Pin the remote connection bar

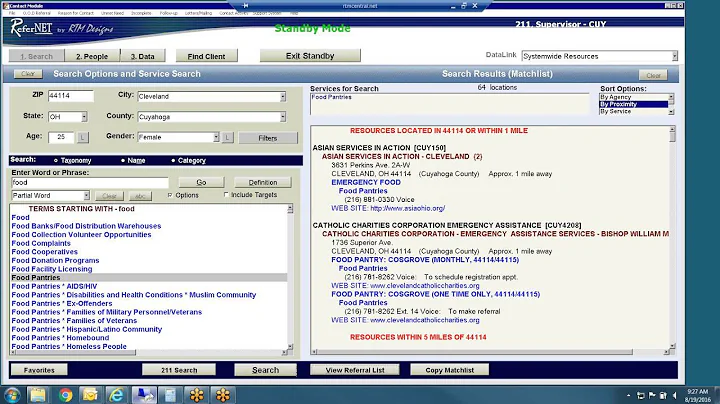(x=245, y=6)
